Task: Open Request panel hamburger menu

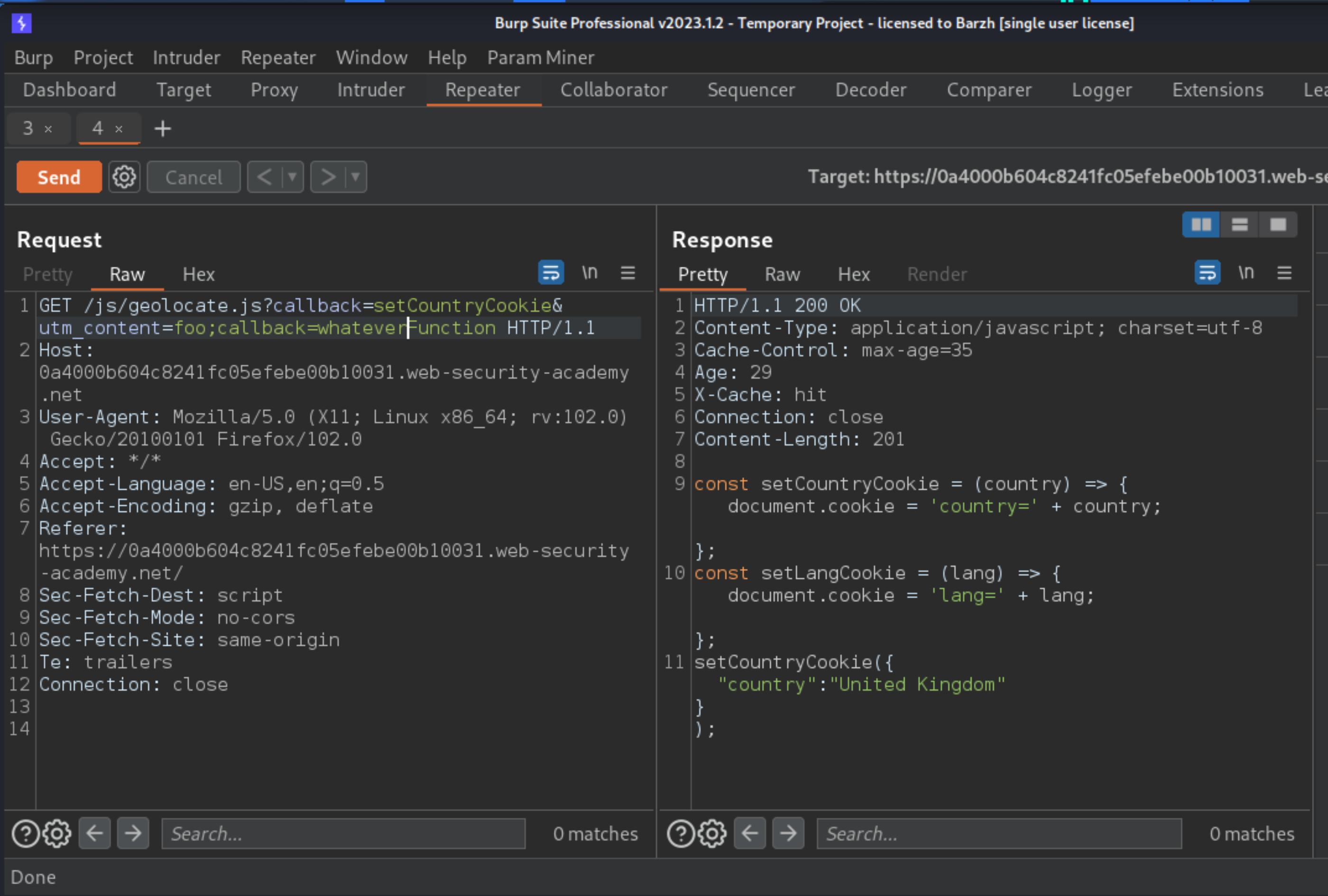Action: pos(628,273)
